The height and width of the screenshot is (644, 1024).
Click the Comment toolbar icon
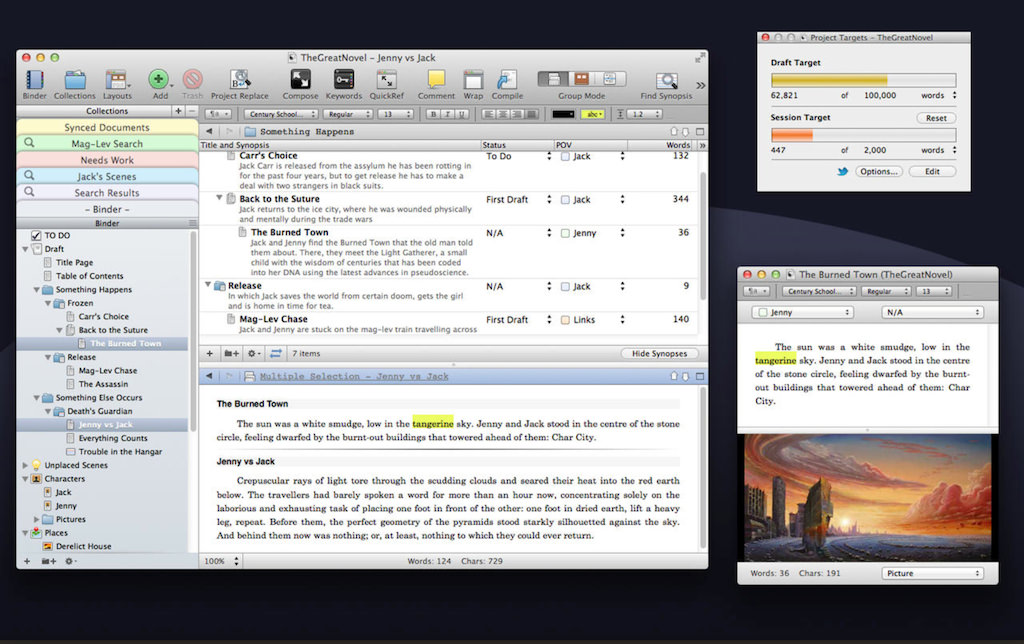[436, 80]
